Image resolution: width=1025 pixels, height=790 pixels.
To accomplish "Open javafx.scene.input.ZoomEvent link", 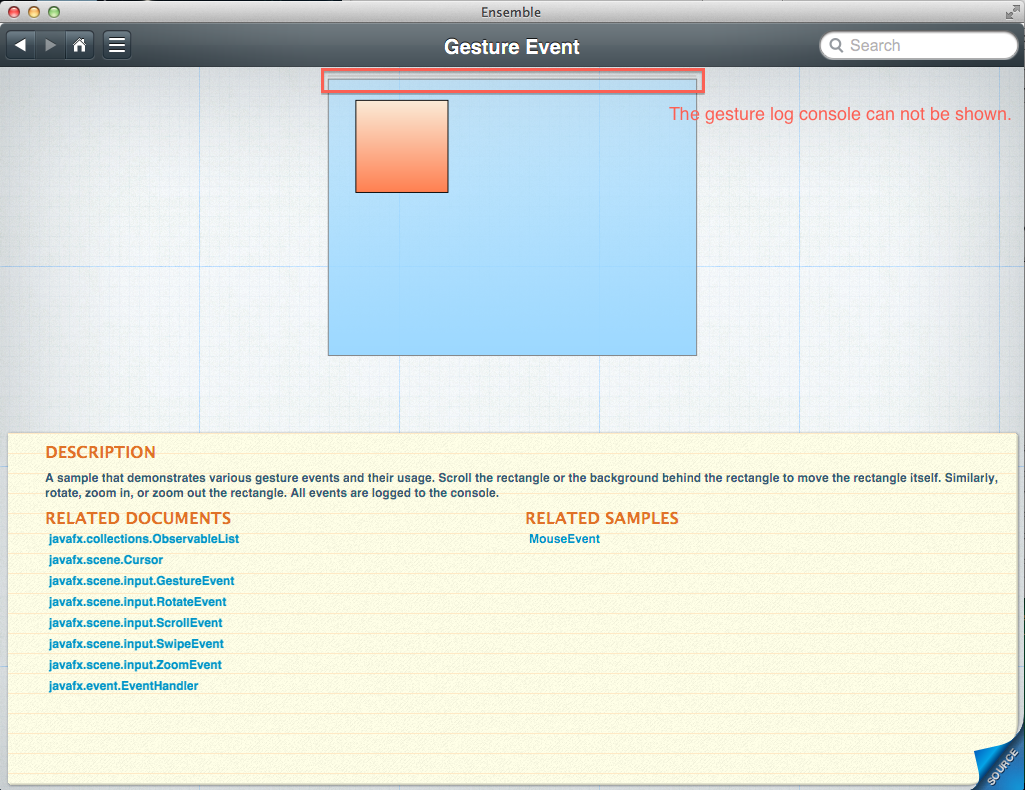I will [136, 665].
